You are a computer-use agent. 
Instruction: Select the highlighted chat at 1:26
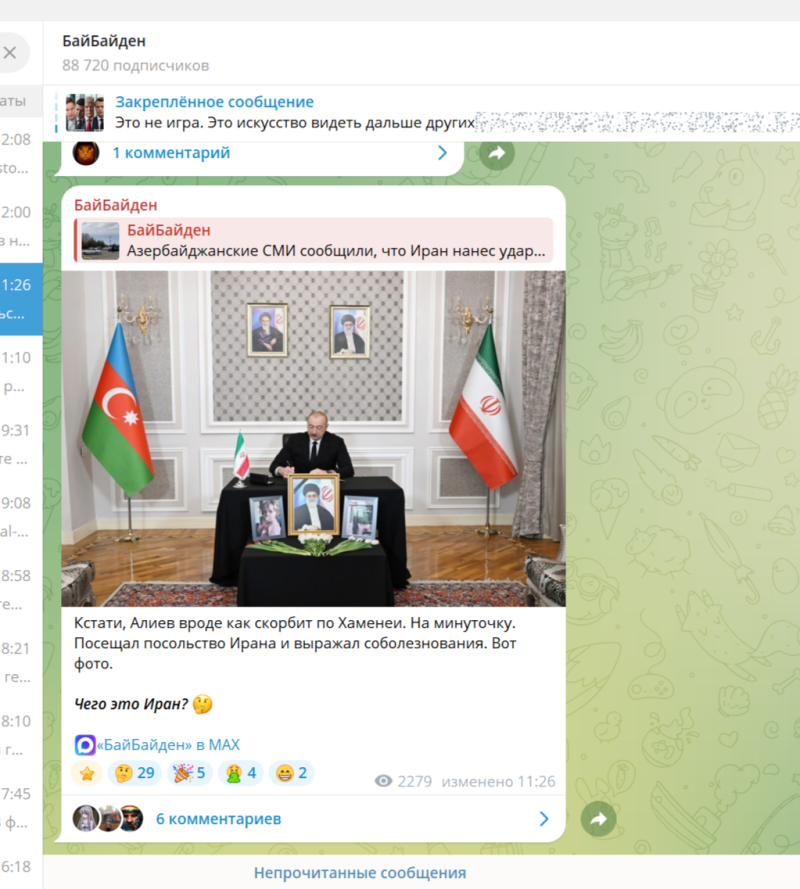(x=21, y=299)
